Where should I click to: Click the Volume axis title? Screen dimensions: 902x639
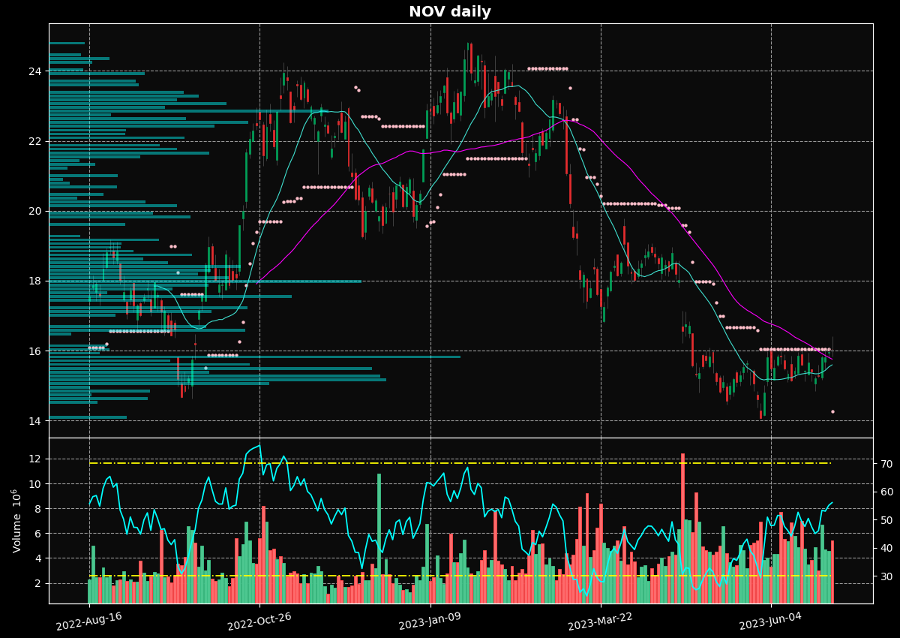point(16,521)
